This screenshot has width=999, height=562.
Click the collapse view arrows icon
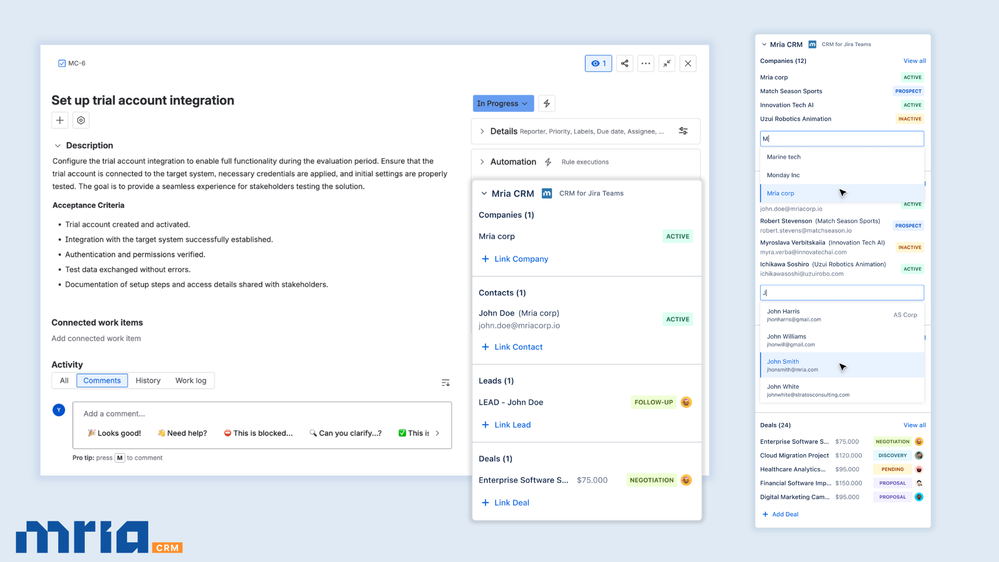point(667,63)
